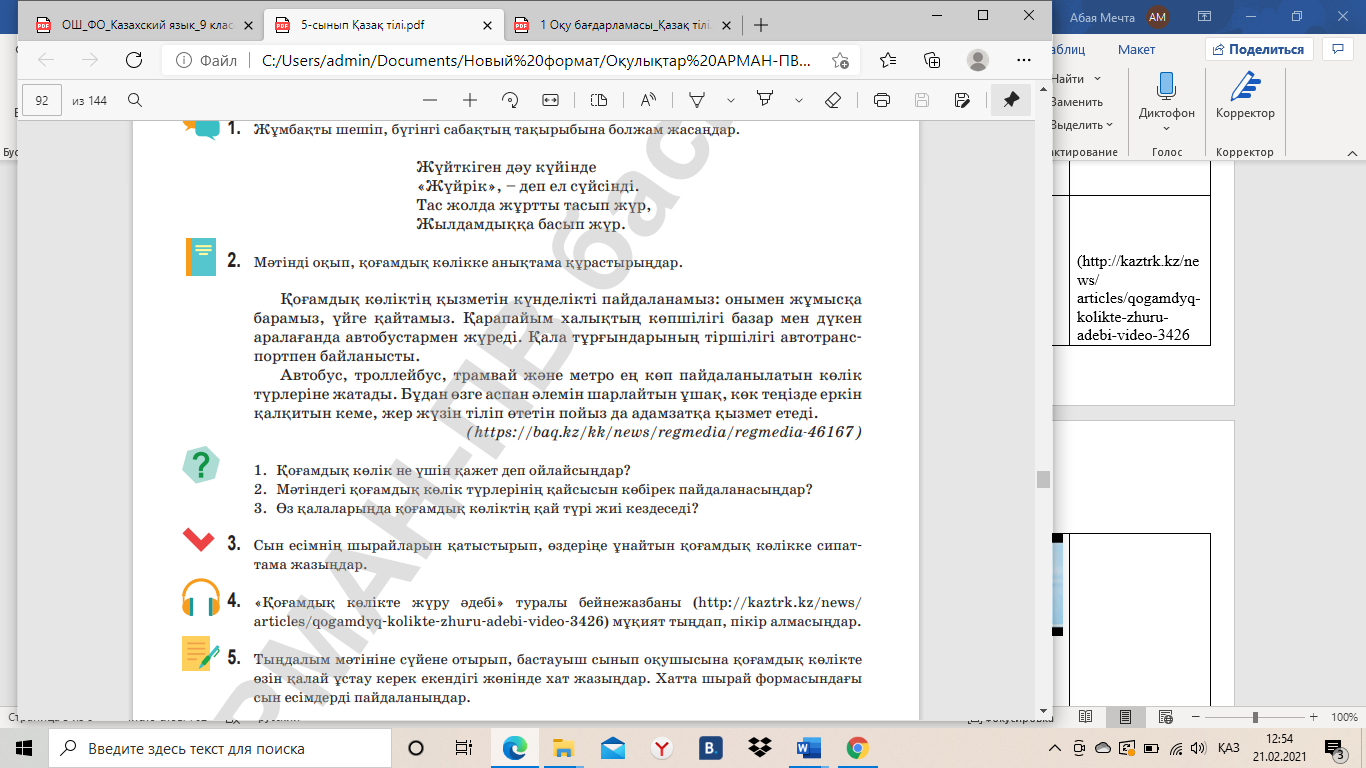Select the PDF Erase tool
The image size is (1366, 768).
833,100
